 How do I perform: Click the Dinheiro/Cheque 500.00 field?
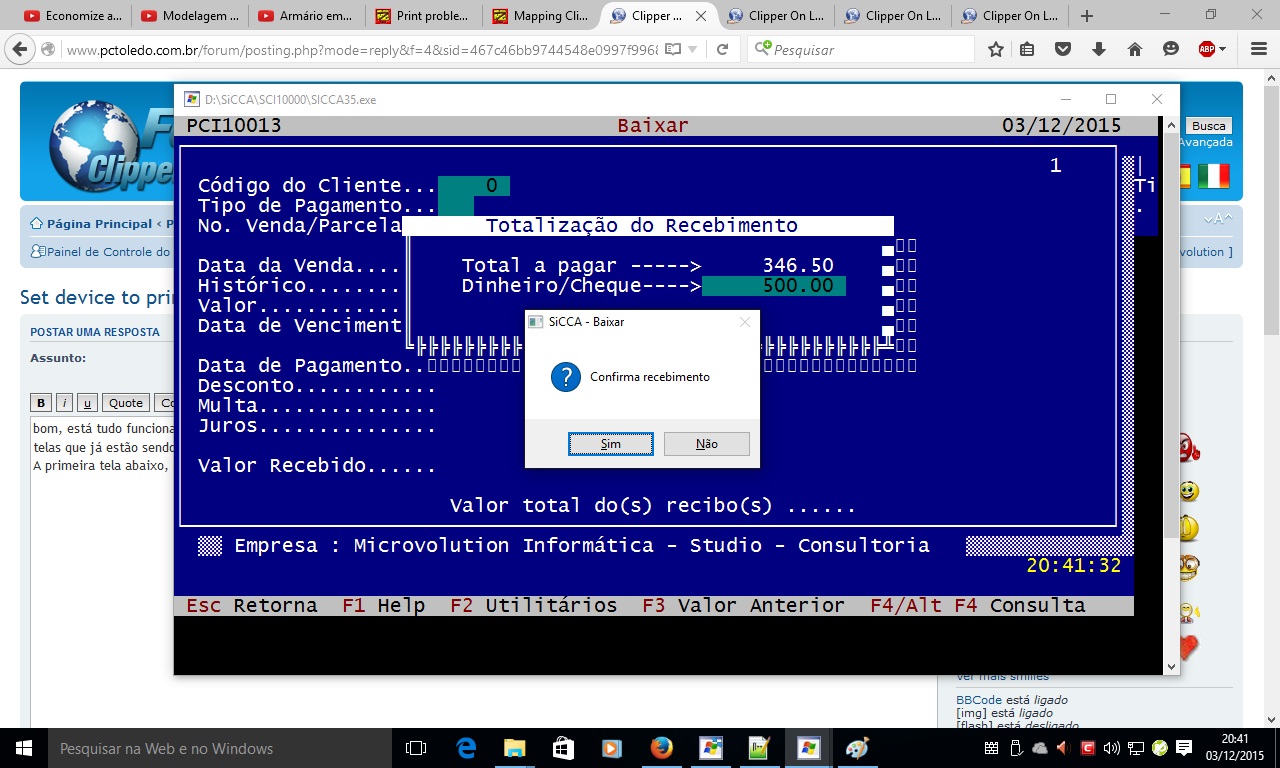click(774, 286)
